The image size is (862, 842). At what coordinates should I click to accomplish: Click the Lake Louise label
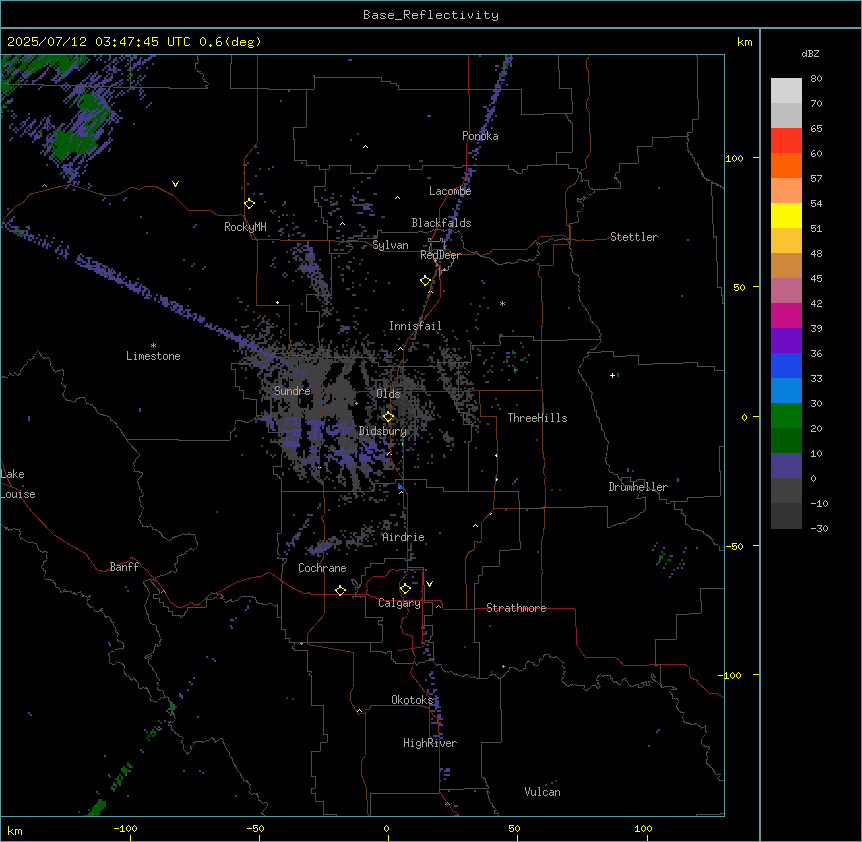click(x=18, y=484)
